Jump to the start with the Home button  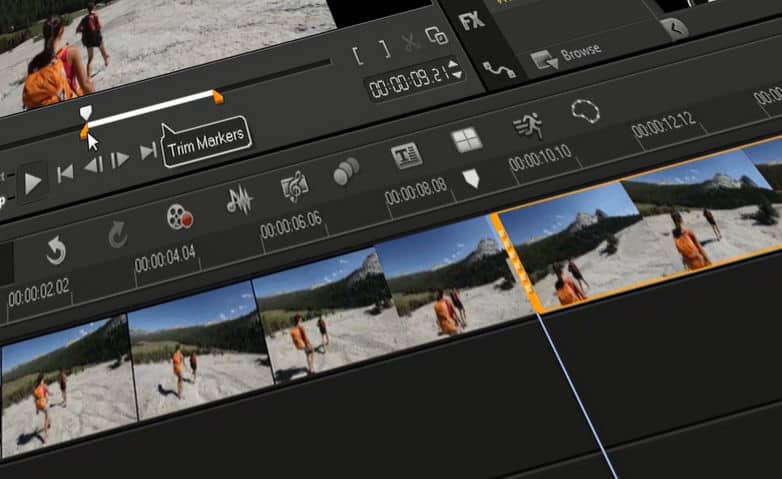coord(65,174)
